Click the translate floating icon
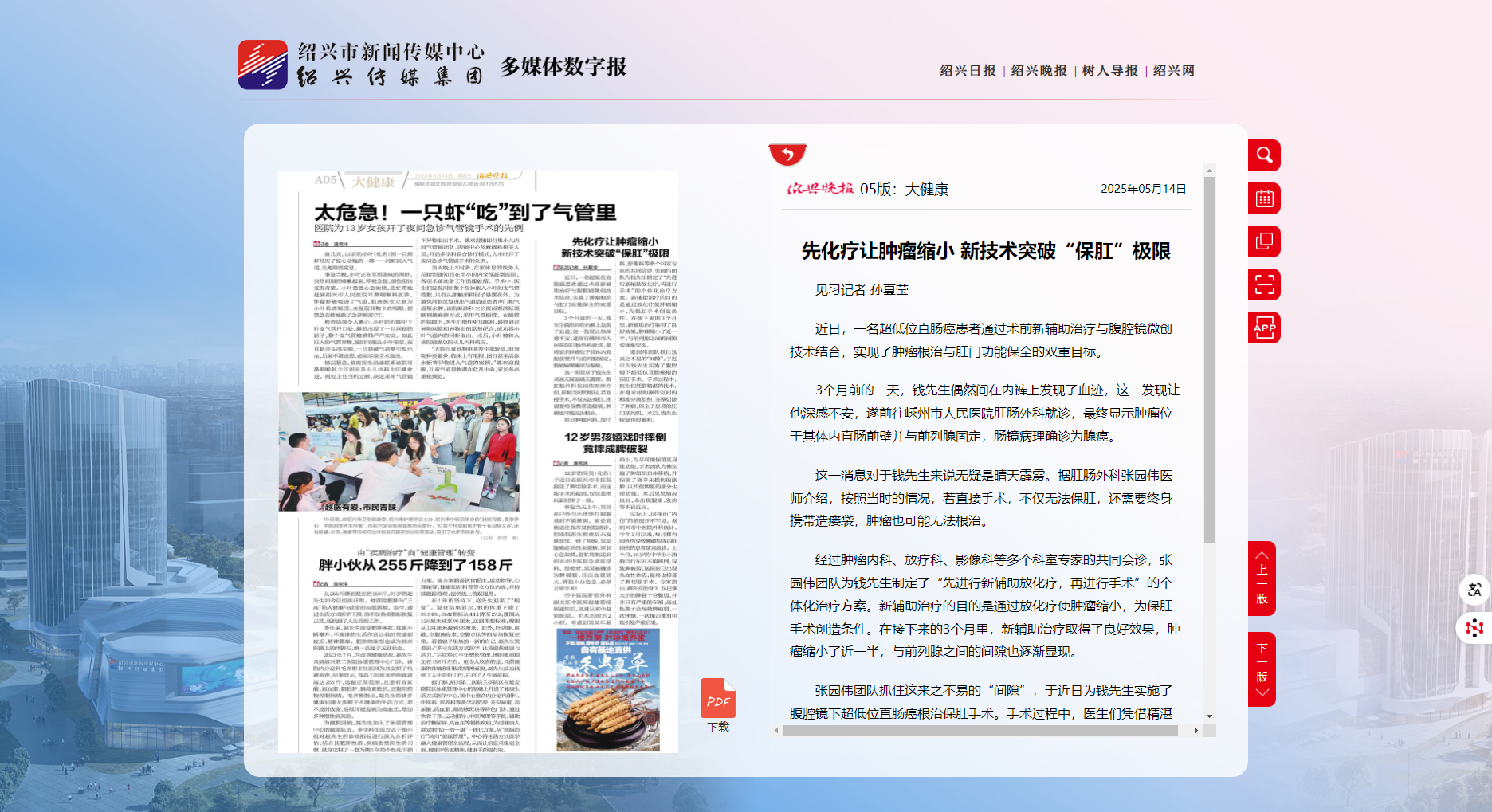Screen dimensions: 1492x812 tap(1474, 590)
